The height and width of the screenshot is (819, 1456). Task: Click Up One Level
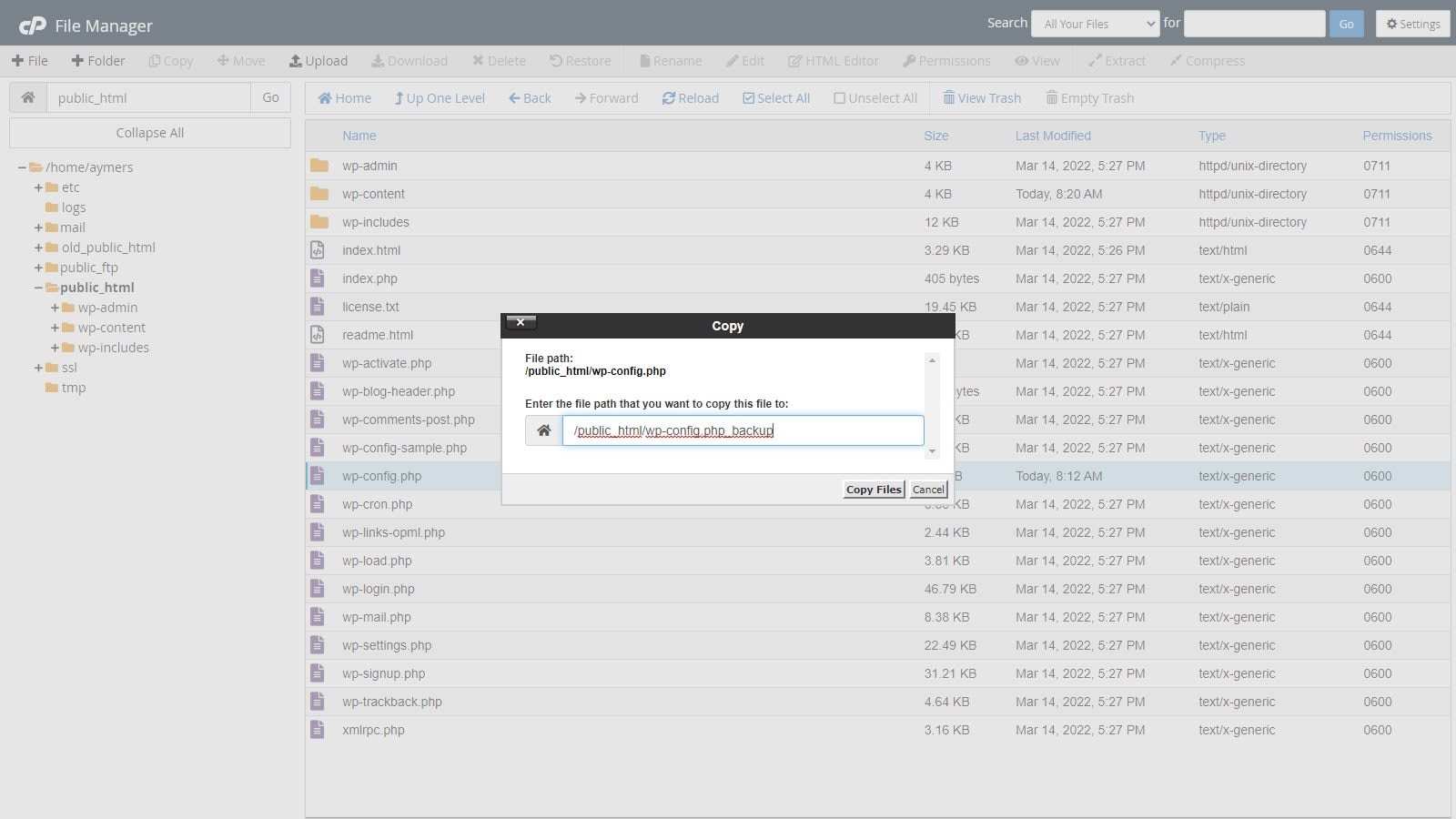pos(440,98)
